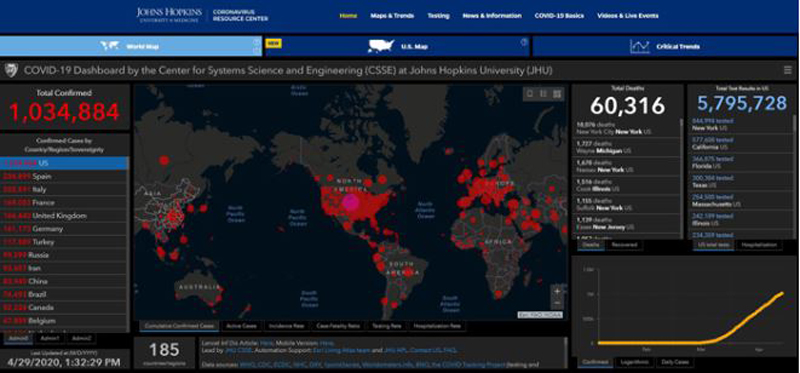Click the U.S. map silhouette icon
This screenshot has width=800, height=373.
tap(381, 46)
